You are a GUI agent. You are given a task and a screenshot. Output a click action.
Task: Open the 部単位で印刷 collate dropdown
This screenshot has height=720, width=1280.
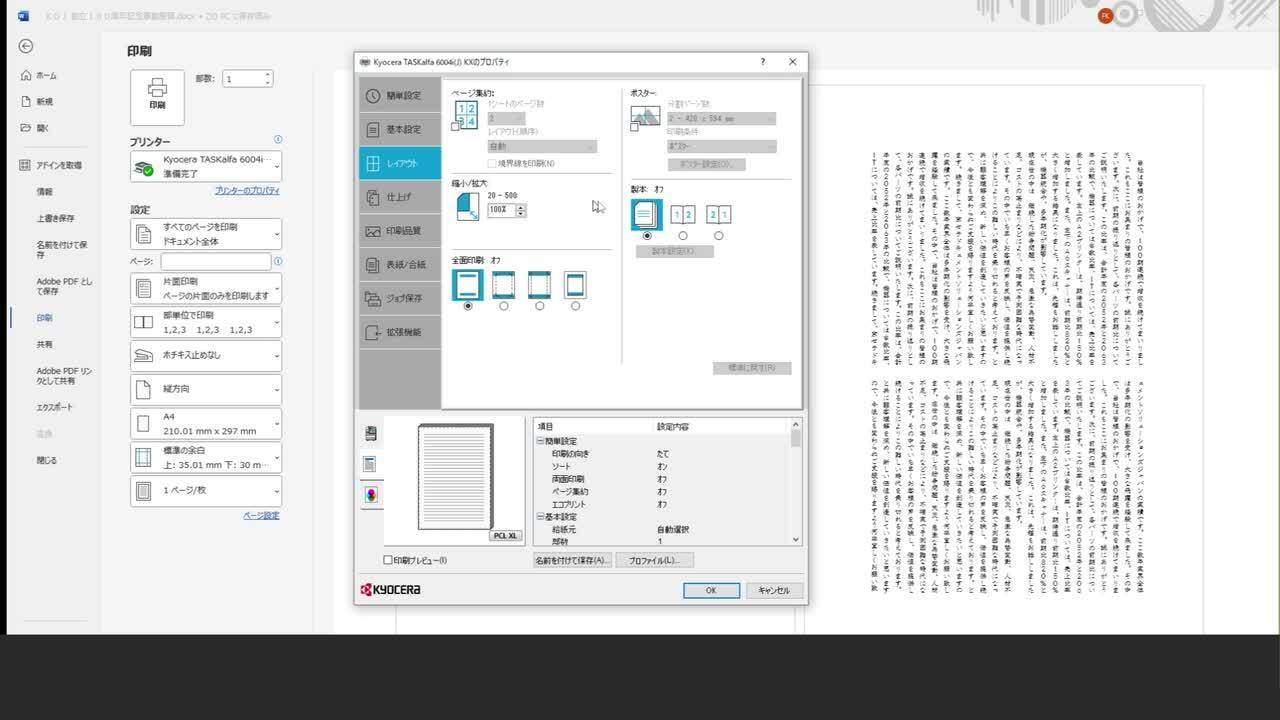point(206,322)
